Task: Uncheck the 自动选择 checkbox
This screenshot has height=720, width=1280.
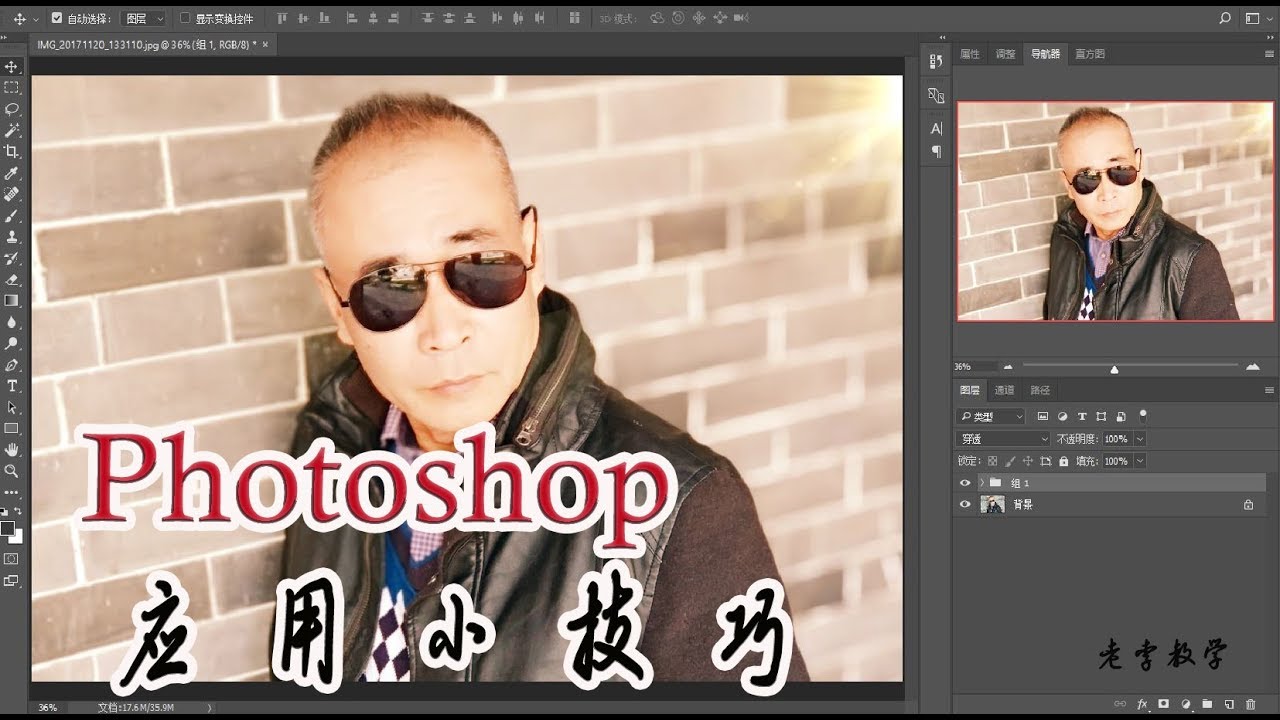Action: coord(56,18)
